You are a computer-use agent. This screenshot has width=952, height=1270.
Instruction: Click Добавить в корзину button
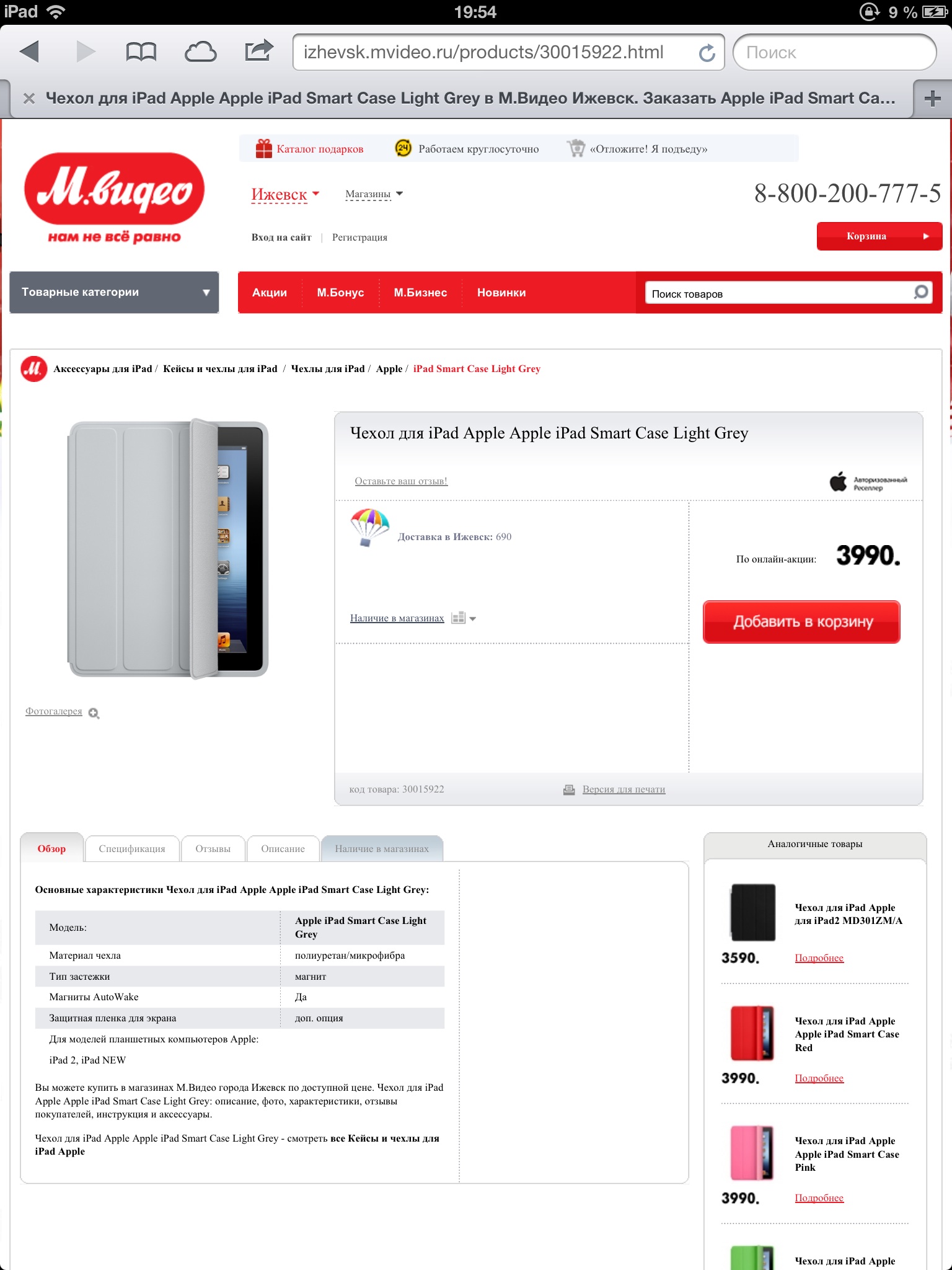tap(801, 622)
